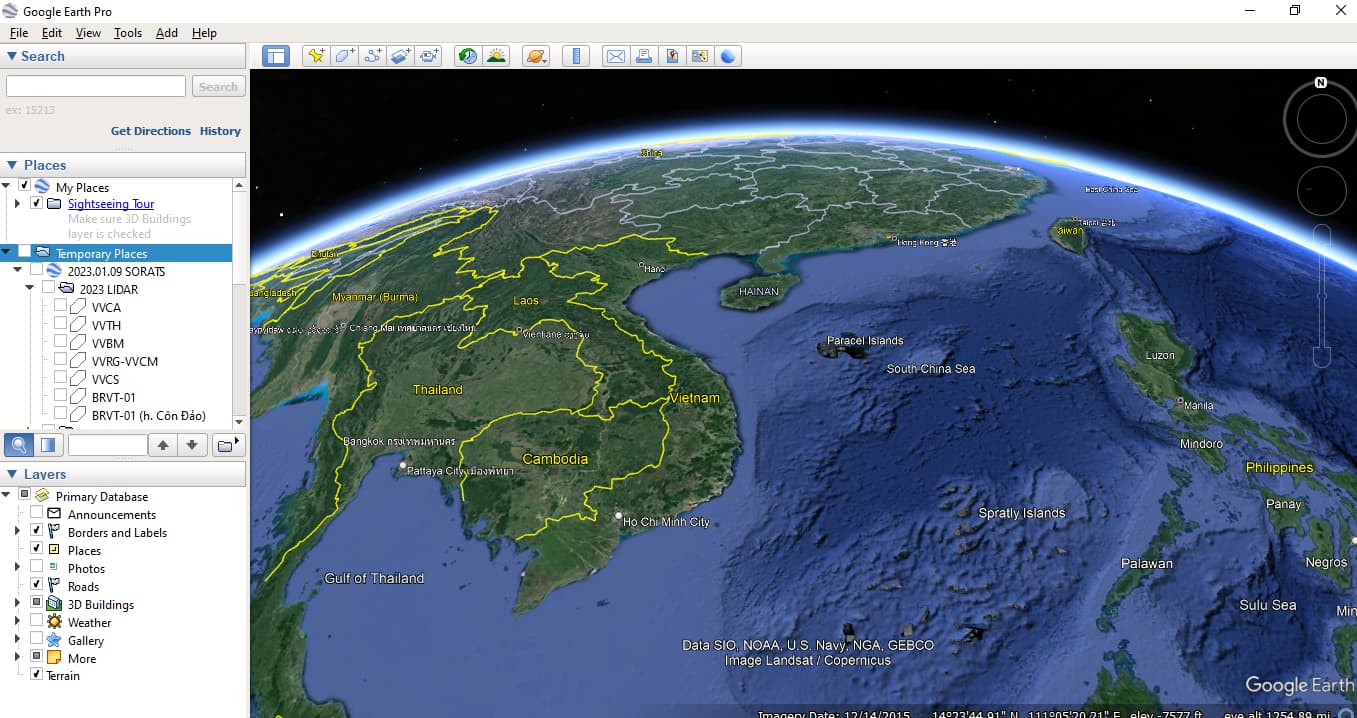
Task: Disable the Borders and Labels layer
Action: point(36,532)
